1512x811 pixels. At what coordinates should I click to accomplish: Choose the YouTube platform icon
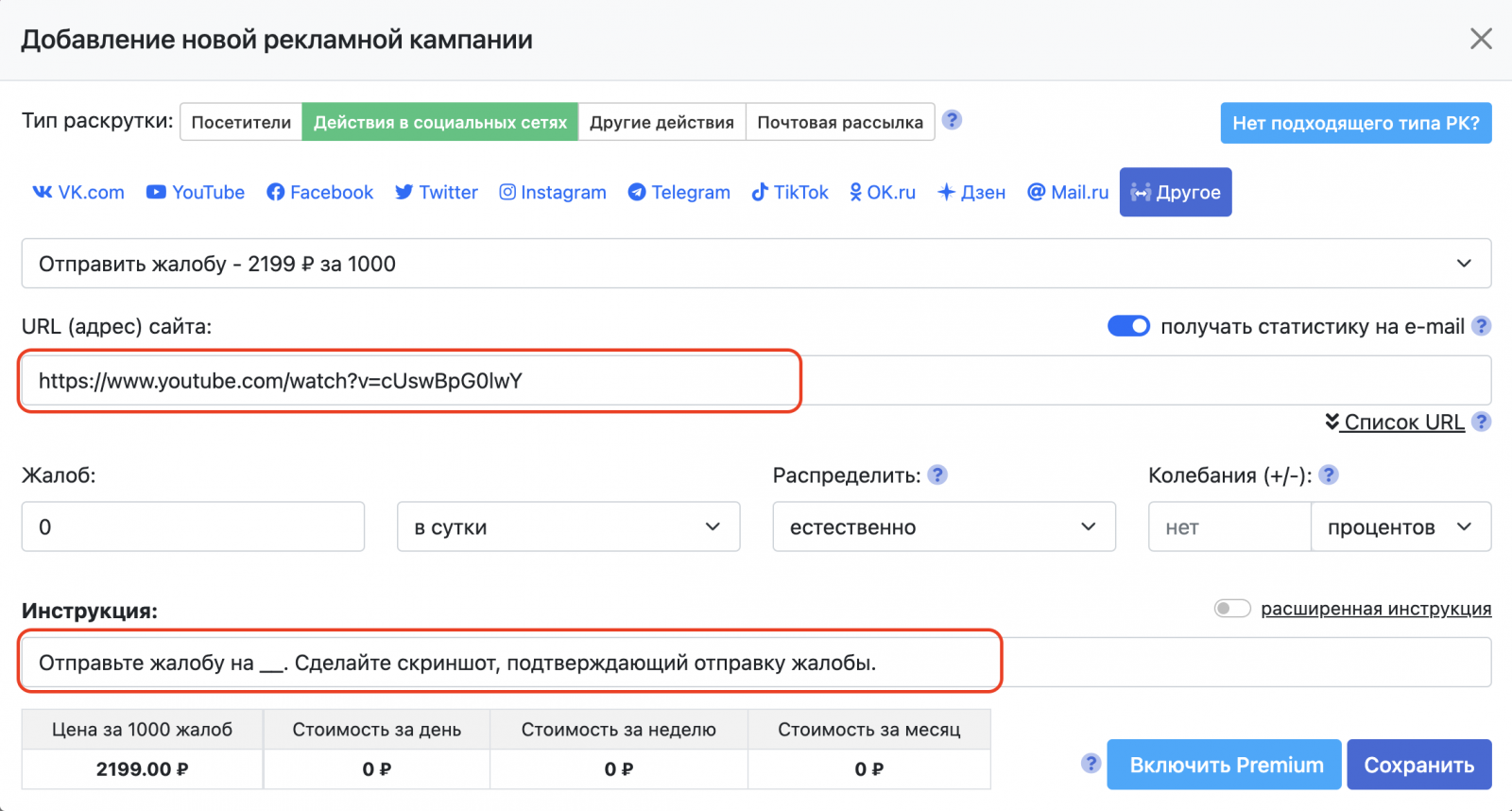pyautogui.click(x=156, y=192)
